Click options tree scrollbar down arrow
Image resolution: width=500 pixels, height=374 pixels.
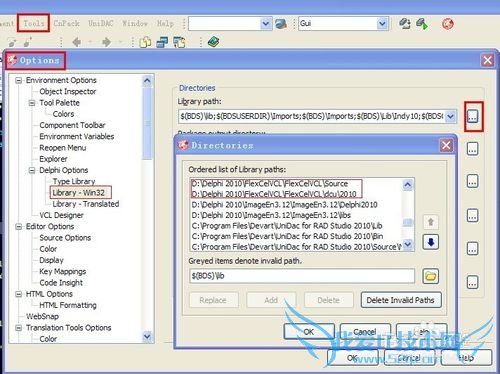click(x=147, y=337)
